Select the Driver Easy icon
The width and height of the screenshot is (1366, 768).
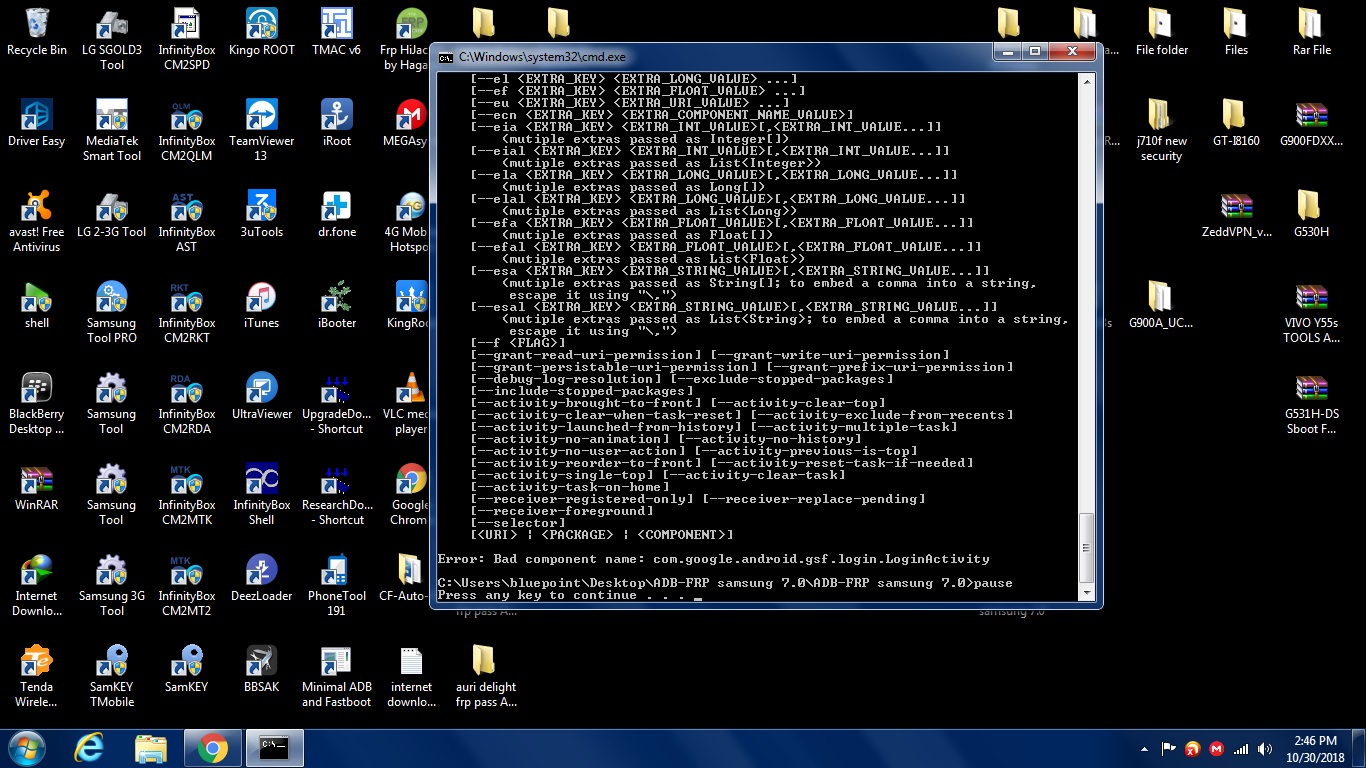pos(37,123)
